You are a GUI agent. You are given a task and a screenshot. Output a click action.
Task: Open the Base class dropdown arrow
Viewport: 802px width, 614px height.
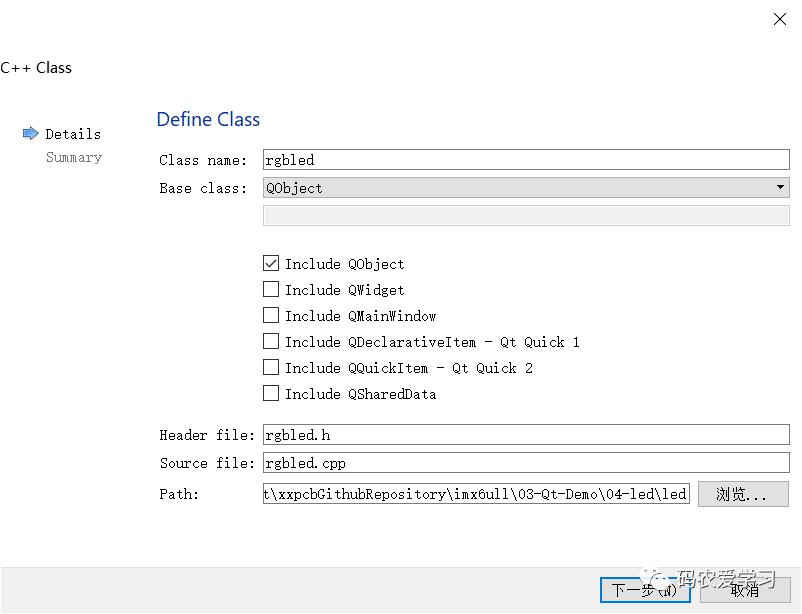tap(780, 187)
